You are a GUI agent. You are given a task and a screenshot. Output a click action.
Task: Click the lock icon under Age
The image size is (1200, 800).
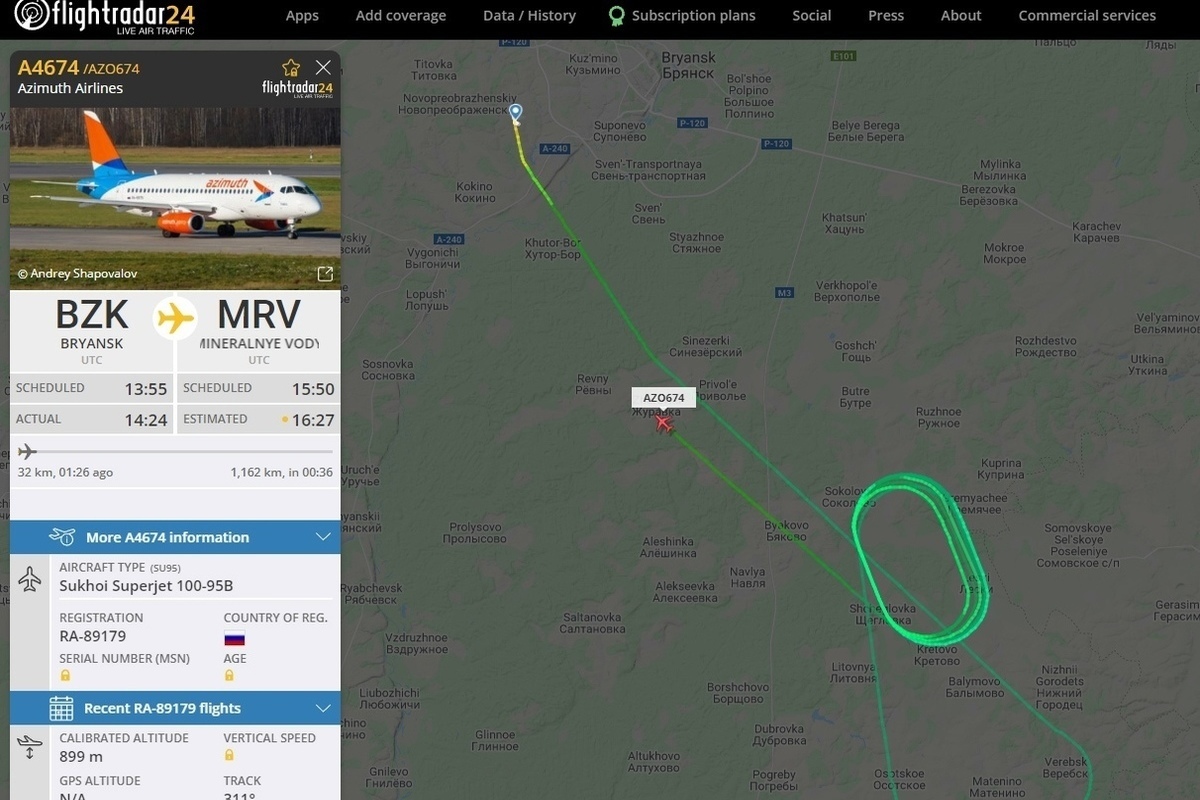click(x=229, y=675)
